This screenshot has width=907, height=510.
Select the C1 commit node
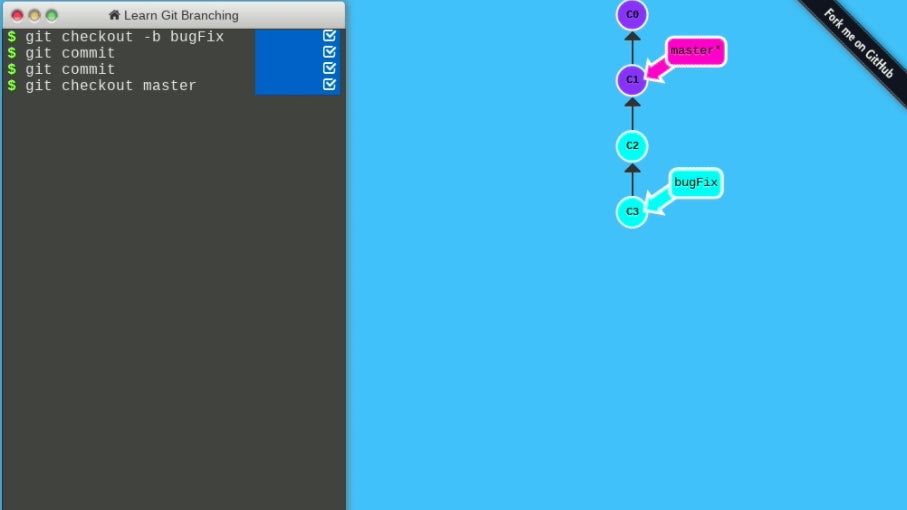click(632, 80)
